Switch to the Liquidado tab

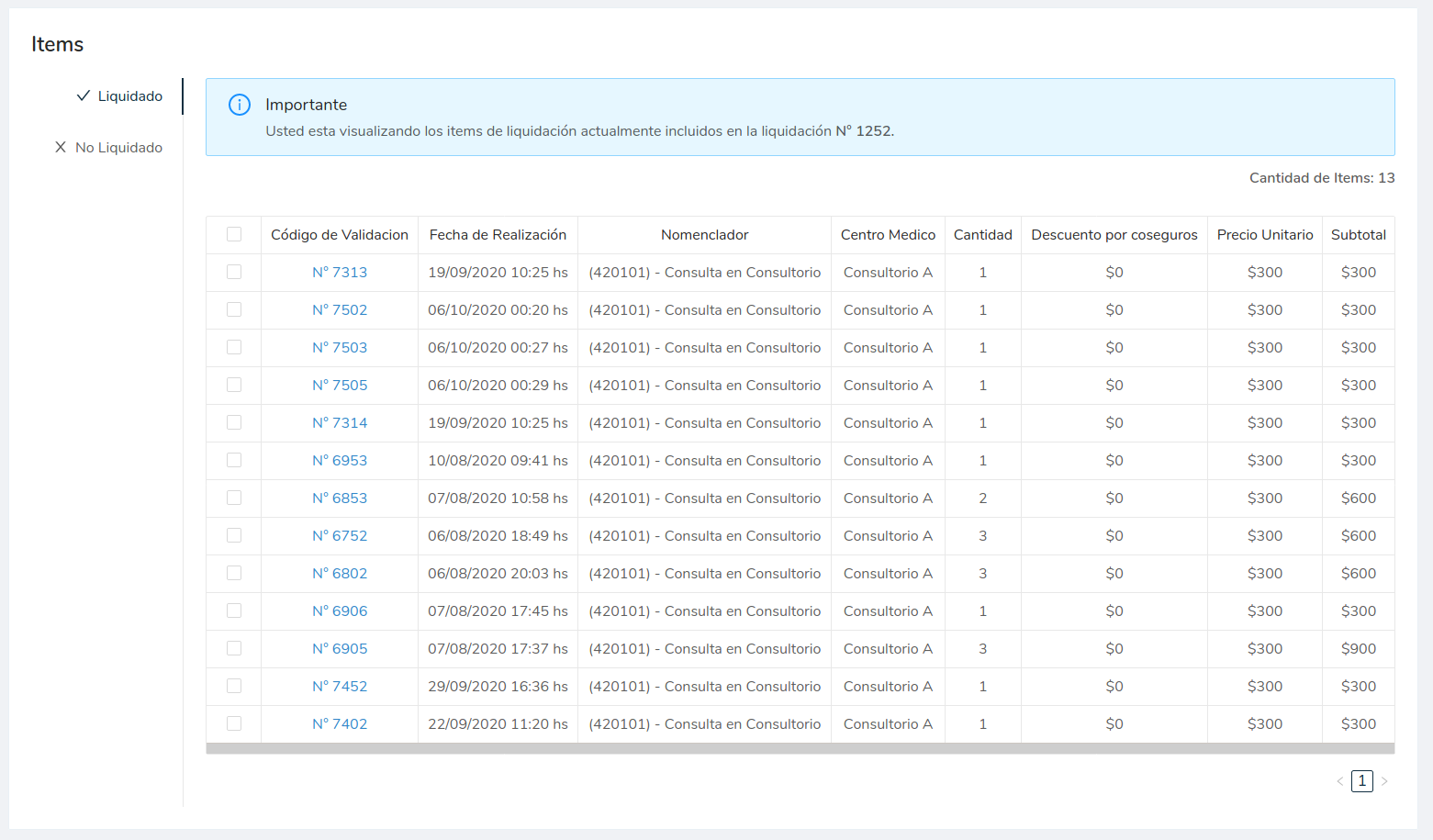pyautogui.click(x=129, y=96)
